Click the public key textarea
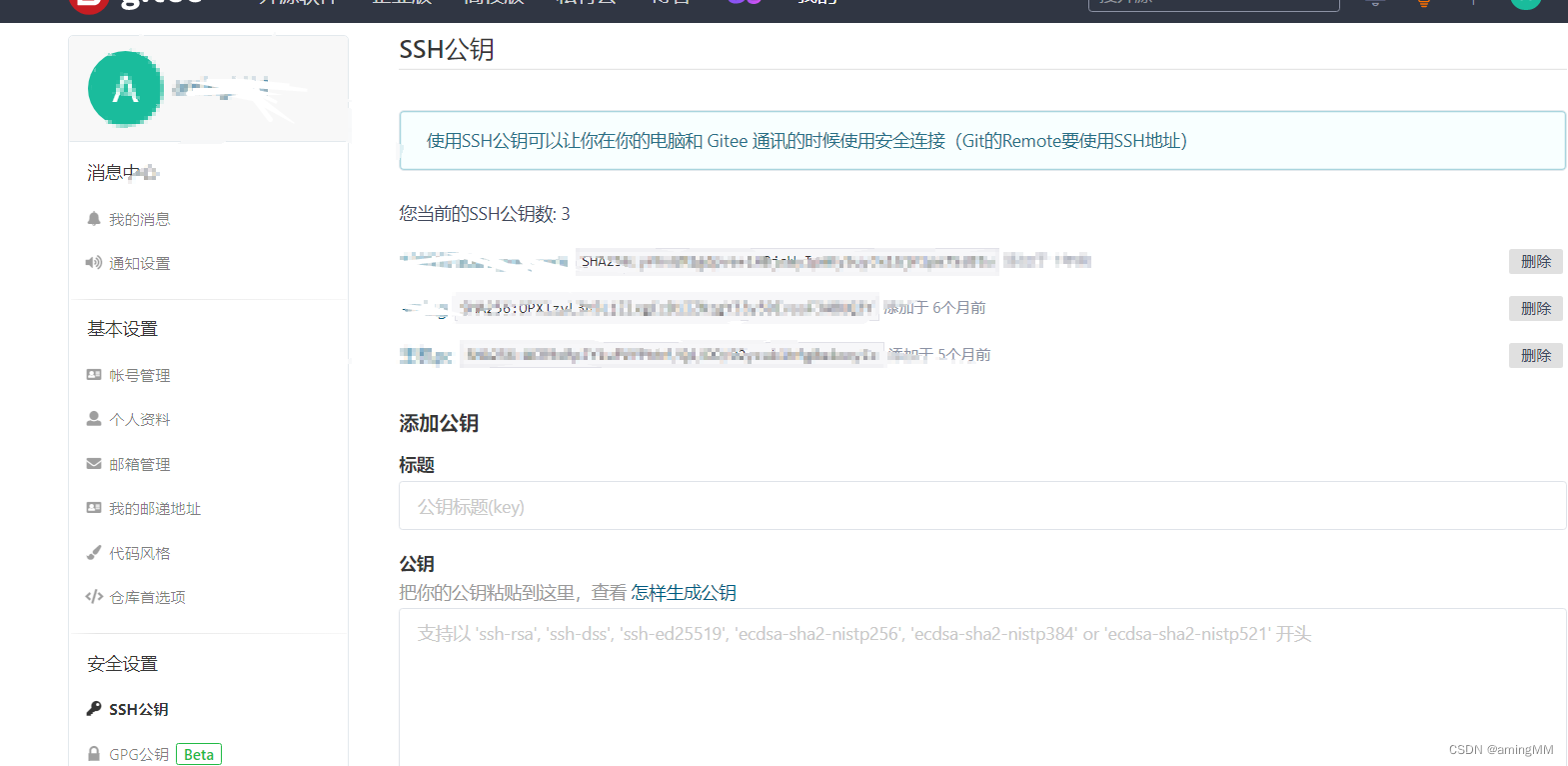 [982, 688]
